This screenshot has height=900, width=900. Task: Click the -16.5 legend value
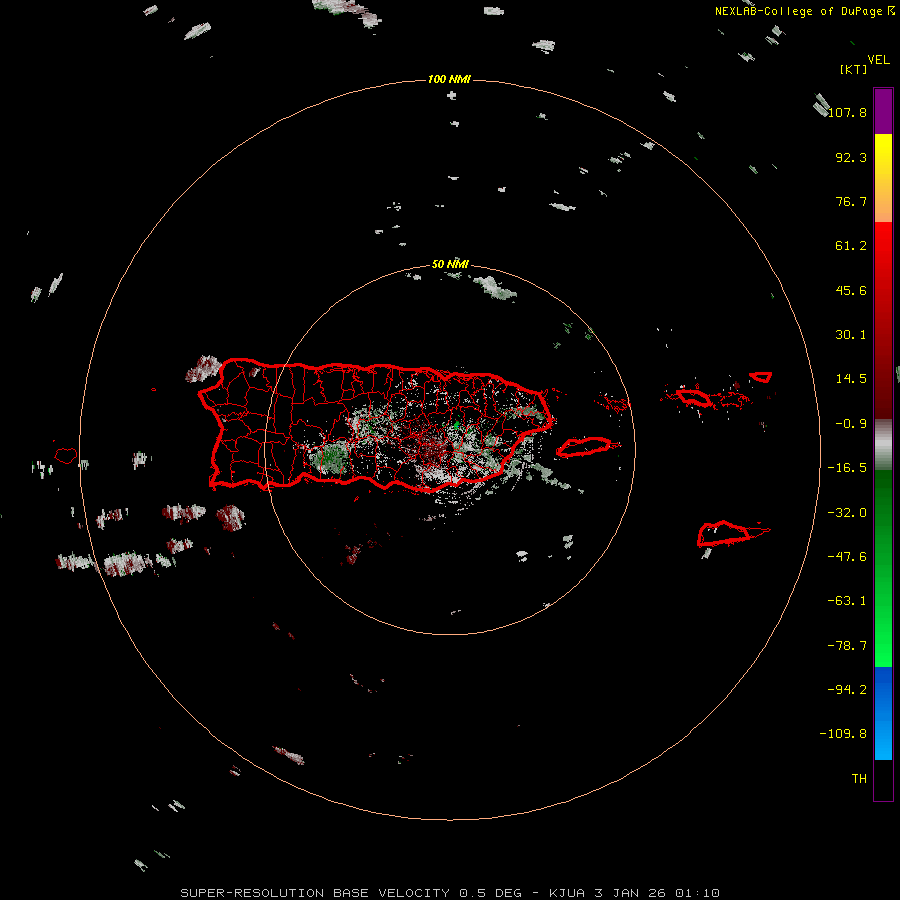tap(847, 468)
